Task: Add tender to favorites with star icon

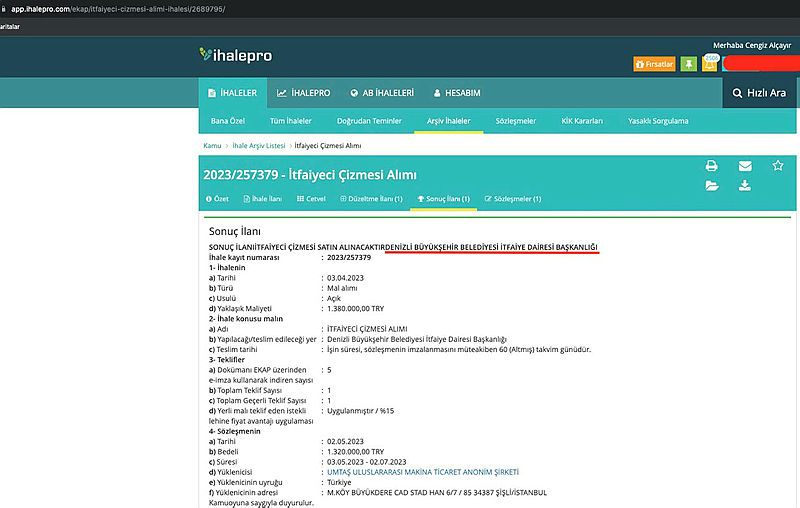Action: [778, 166]
